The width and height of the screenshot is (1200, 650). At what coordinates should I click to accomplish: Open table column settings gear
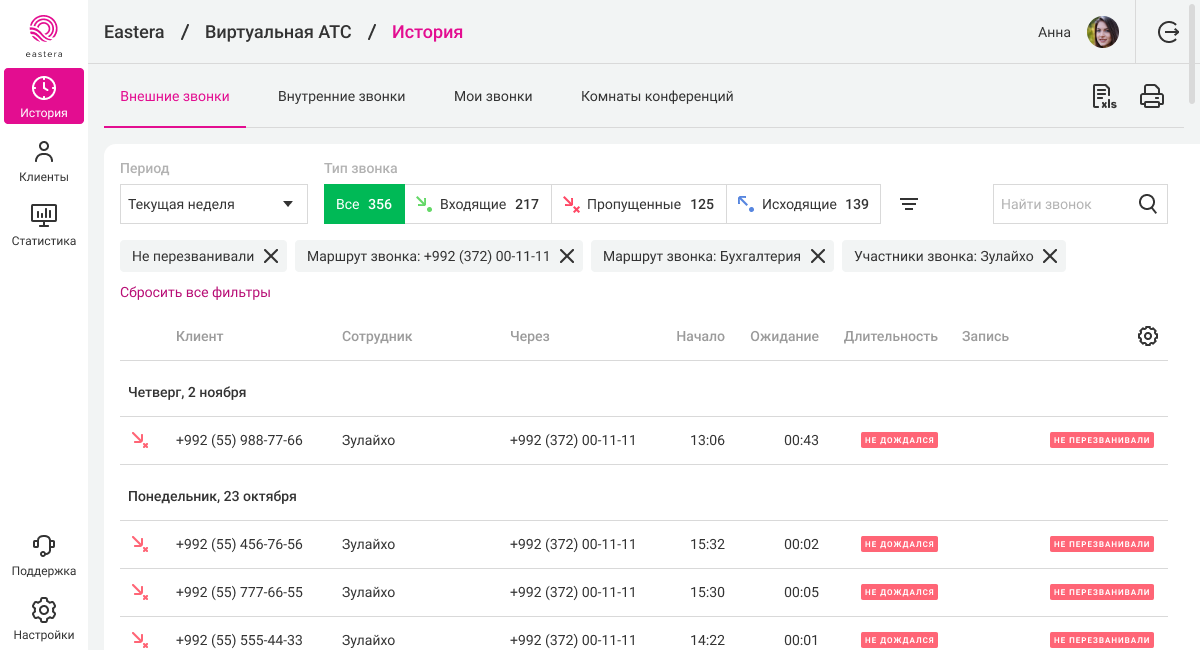pos(1148,336)
